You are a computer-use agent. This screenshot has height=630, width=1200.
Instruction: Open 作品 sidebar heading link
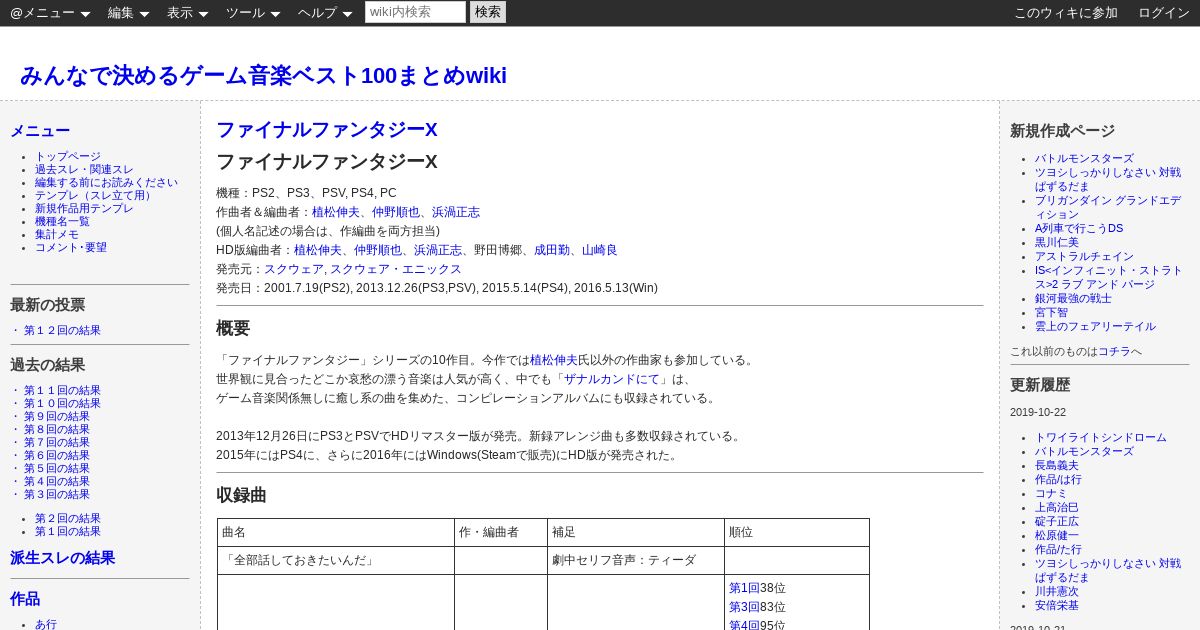tap(25, 599)
